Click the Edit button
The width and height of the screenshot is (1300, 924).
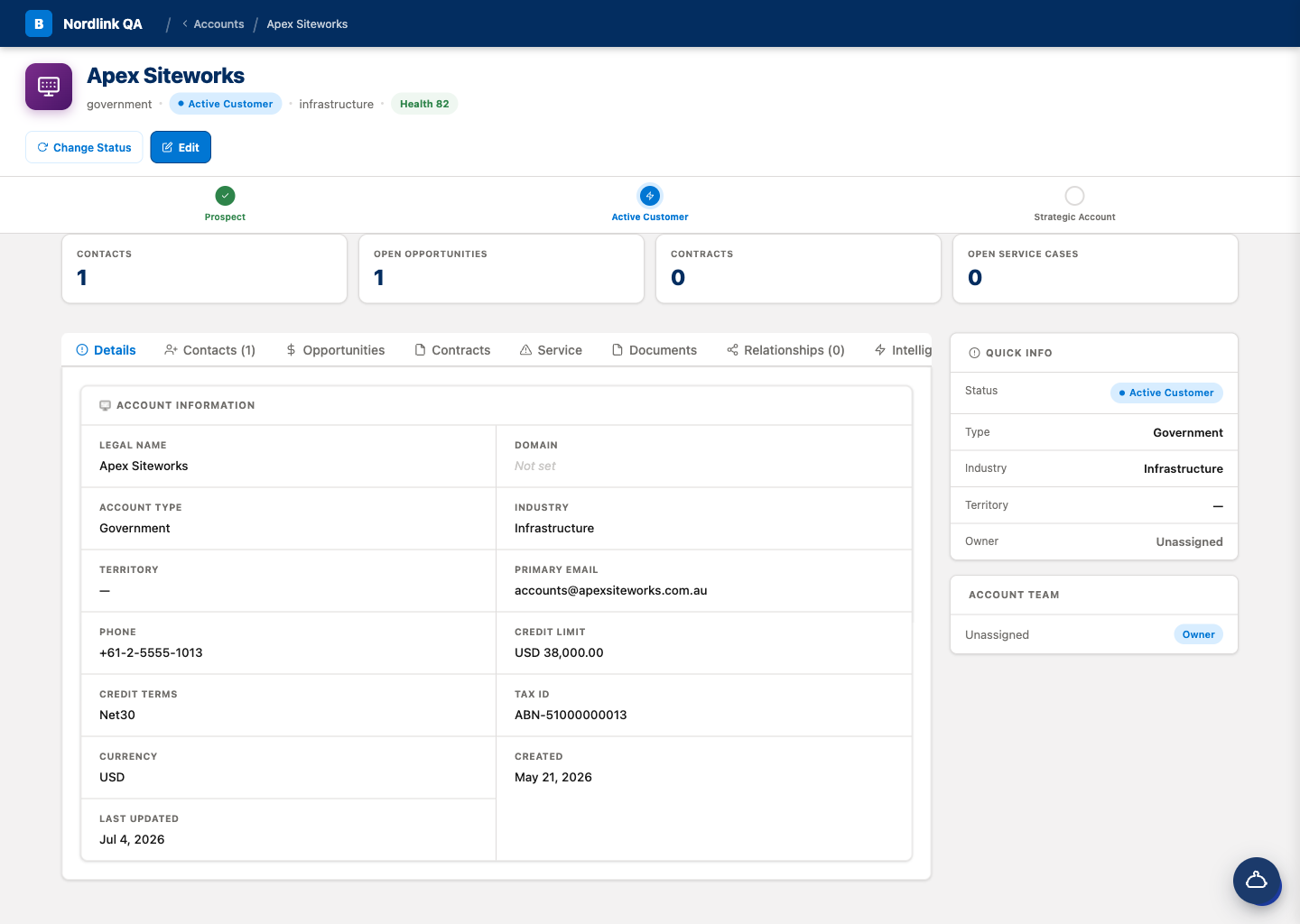click(181, 147)
